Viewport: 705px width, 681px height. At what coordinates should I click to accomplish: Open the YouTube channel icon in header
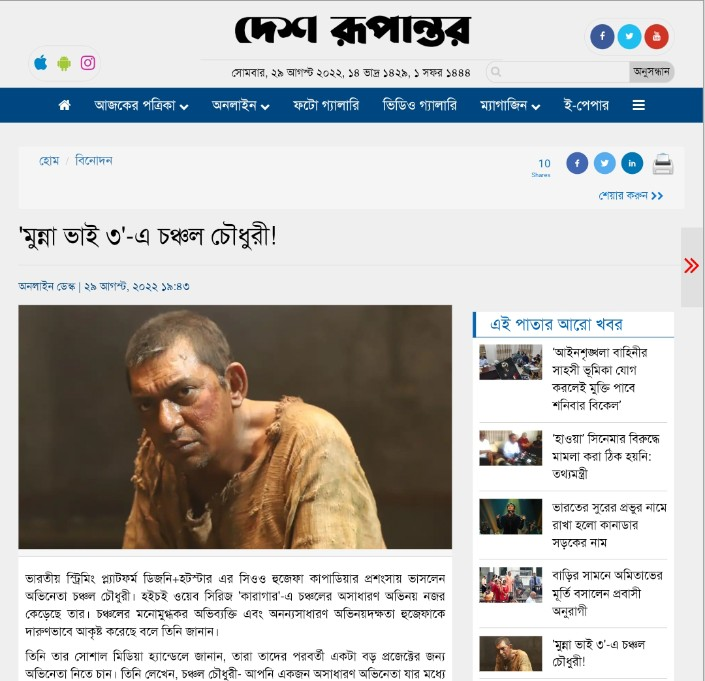tap(656, 36)
